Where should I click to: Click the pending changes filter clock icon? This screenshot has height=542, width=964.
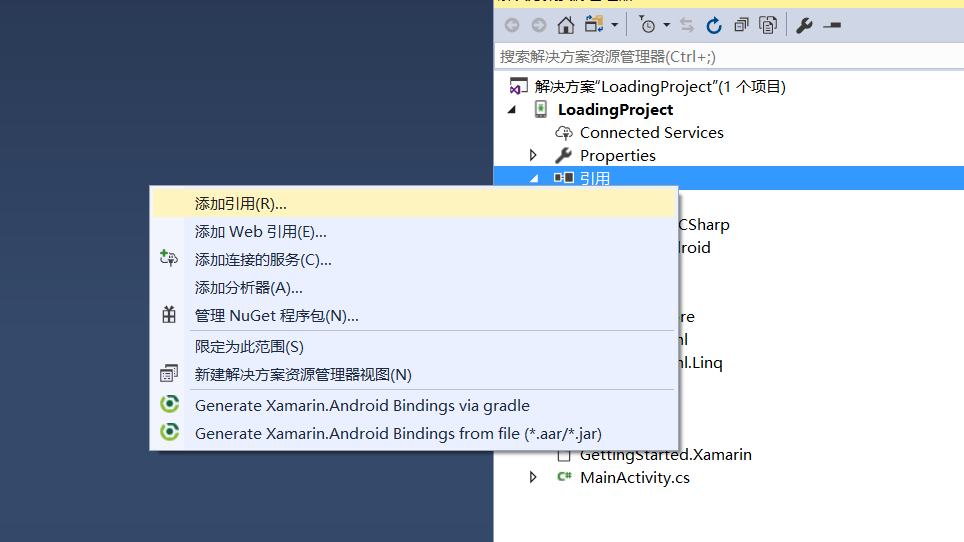[647, 25]
